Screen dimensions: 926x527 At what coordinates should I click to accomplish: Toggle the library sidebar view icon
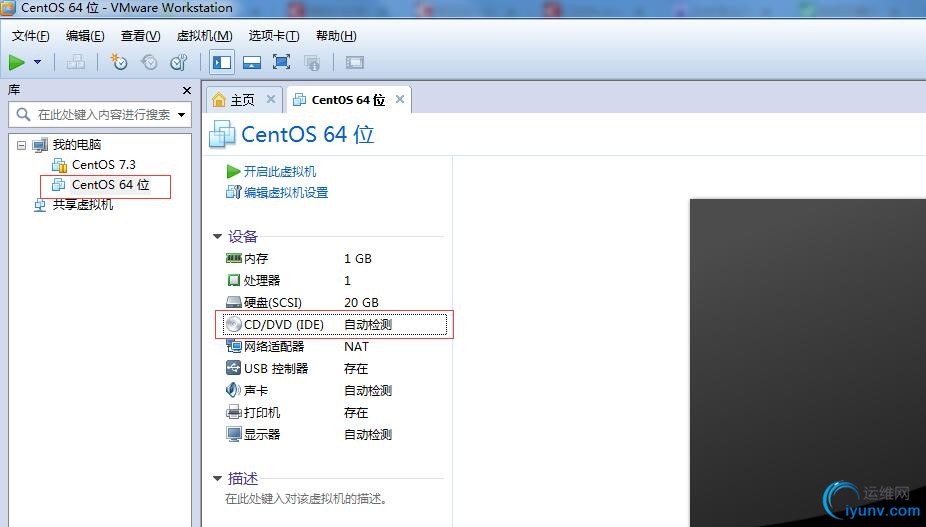[221, 62]
